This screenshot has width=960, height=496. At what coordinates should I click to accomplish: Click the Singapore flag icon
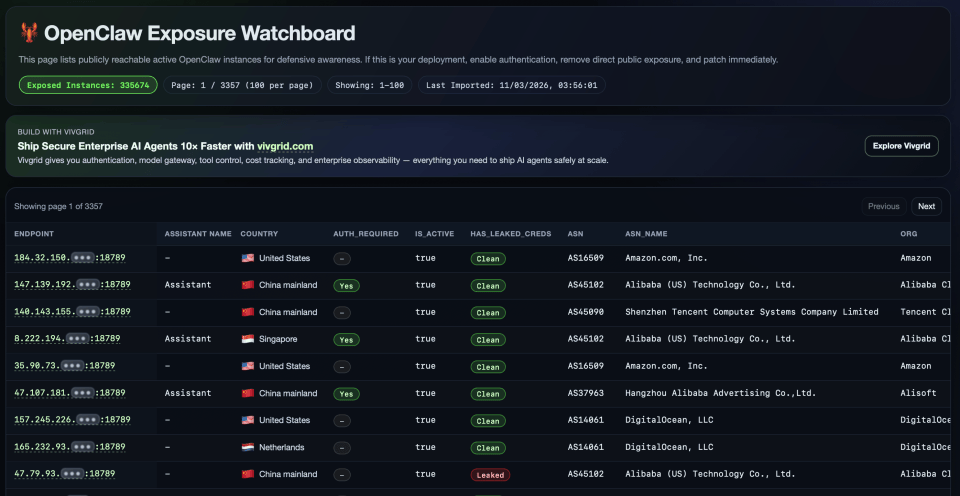pyautogui.click(x=247, y=339)
